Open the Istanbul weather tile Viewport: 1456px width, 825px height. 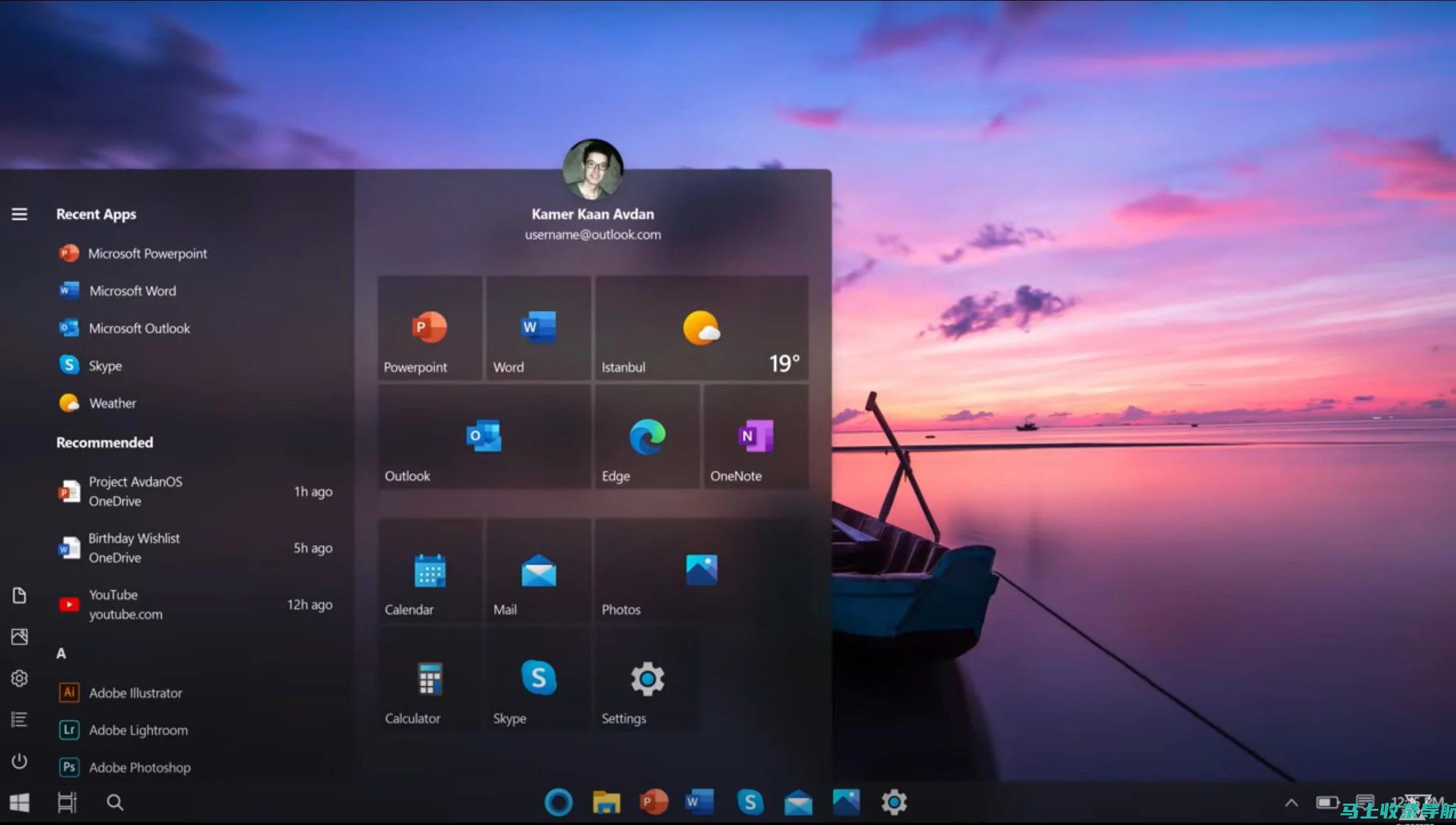[701, 328]
